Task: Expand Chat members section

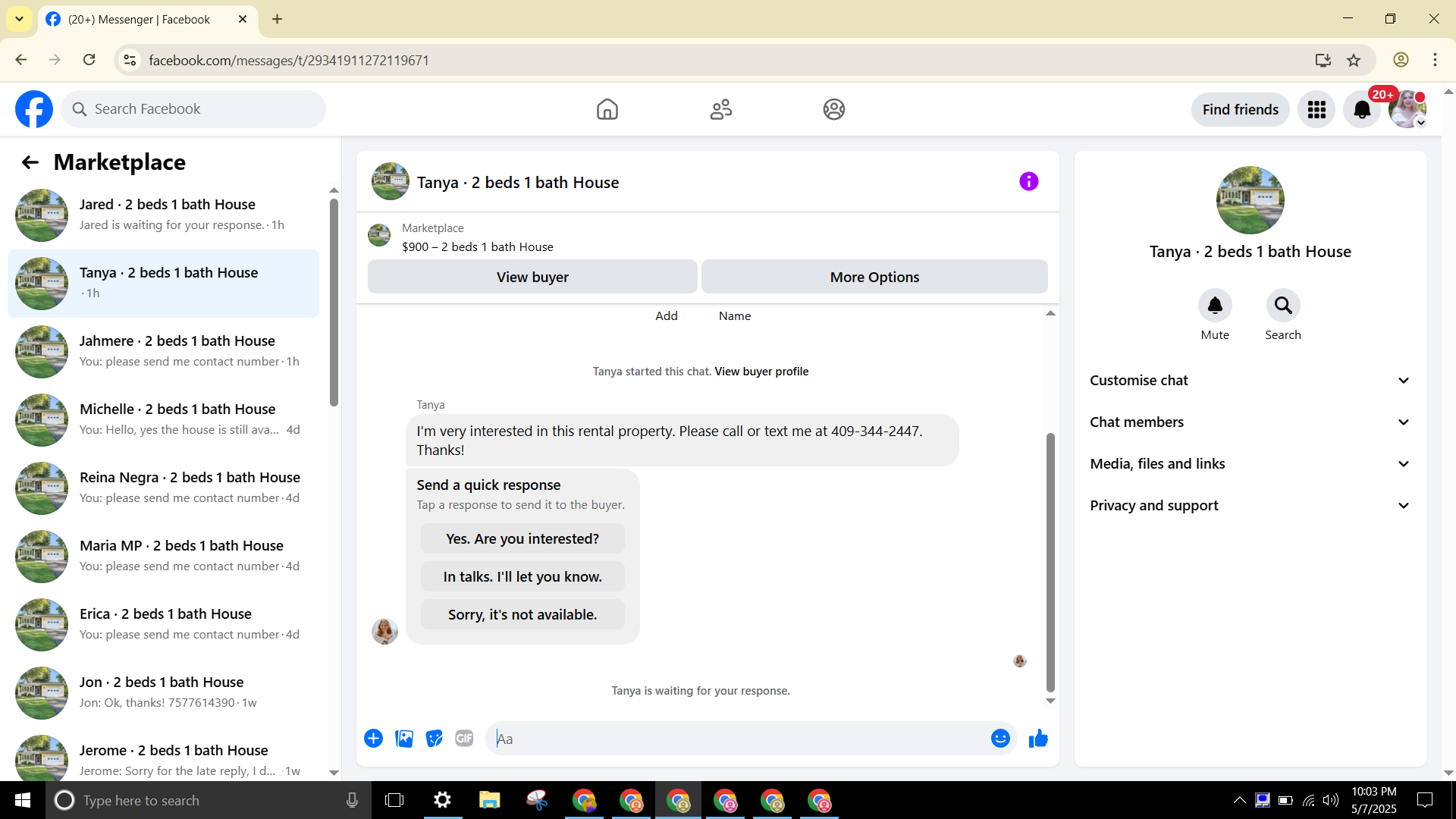Action: point(1250,422)
